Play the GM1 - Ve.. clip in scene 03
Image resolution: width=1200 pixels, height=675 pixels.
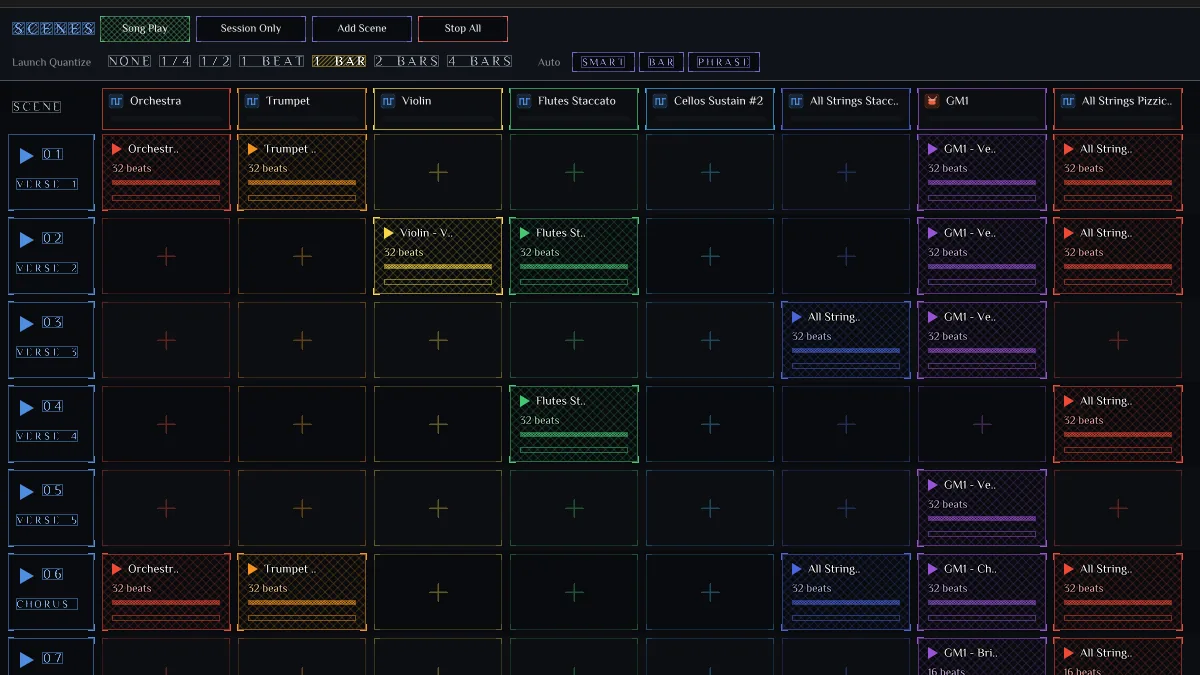[x=933, y=317]
